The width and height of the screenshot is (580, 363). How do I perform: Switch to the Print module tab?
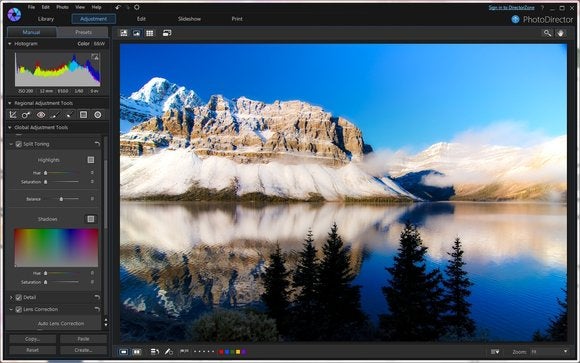pyautogui.click(x=237, y=19)
